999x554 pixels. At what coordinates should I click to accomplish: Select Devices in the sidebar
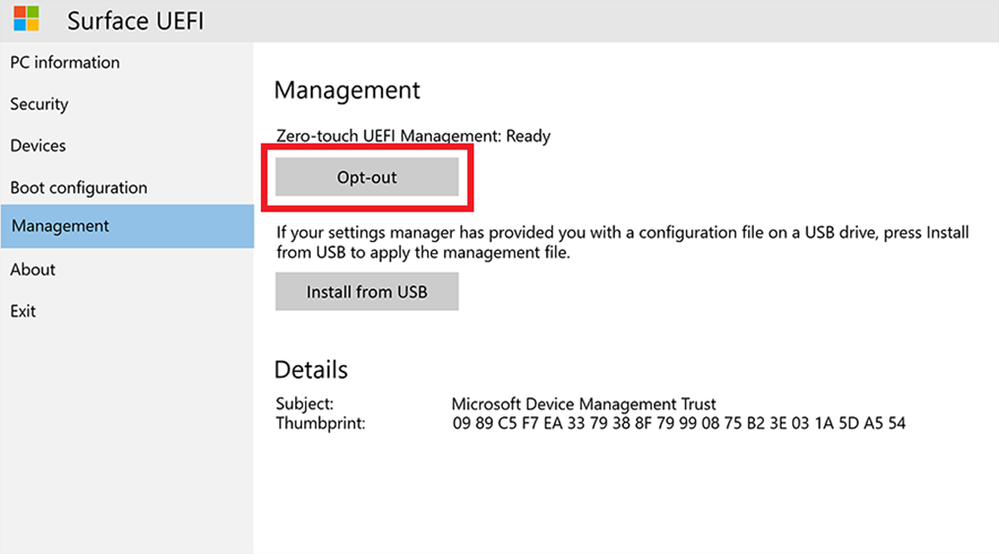point(38,146)
